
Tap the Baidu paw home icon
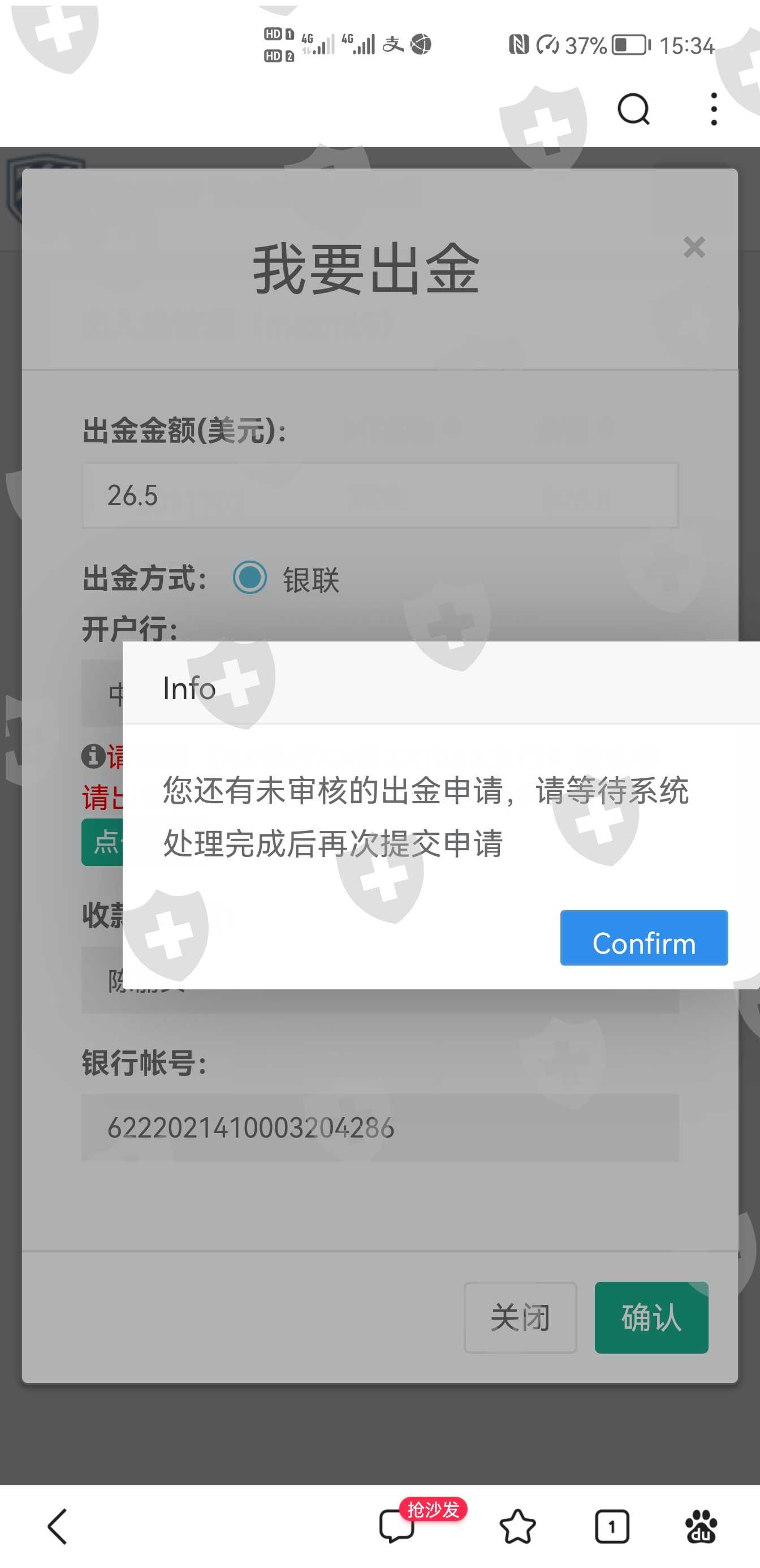pyautogui.click(x=701, y=1527)
